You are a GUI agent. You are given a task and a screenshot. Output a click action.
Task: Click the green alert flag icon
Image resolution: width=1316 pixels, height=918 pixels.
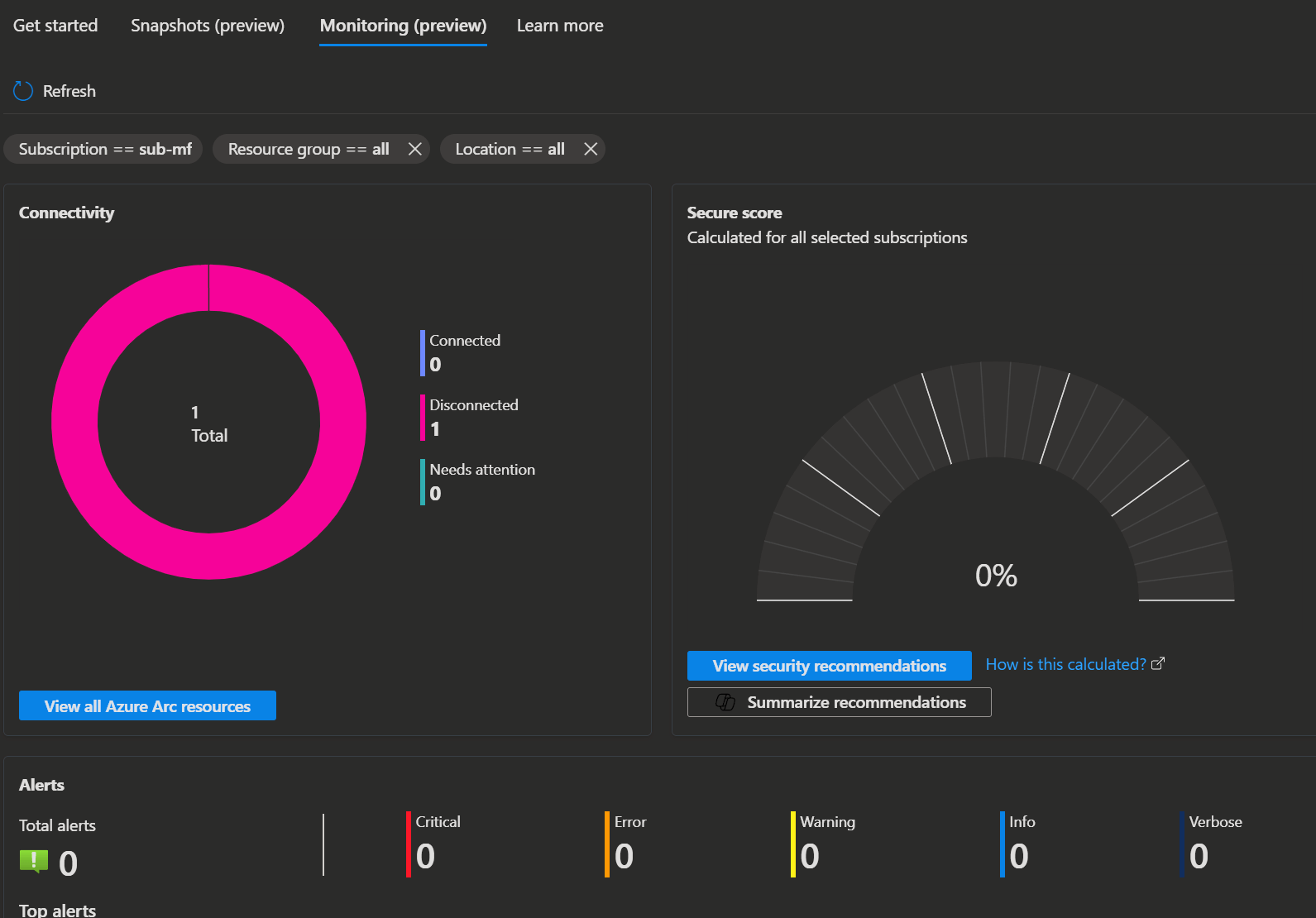click(34, 861)
